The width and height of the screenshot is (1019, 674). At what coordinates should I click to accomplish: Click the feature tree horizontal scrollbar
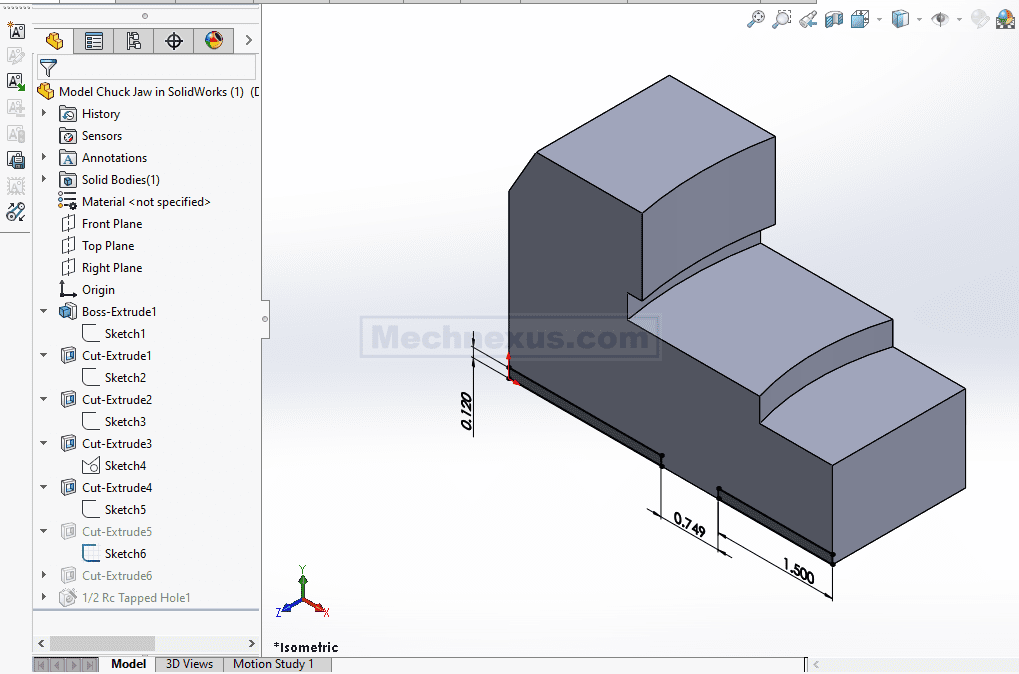102,643
